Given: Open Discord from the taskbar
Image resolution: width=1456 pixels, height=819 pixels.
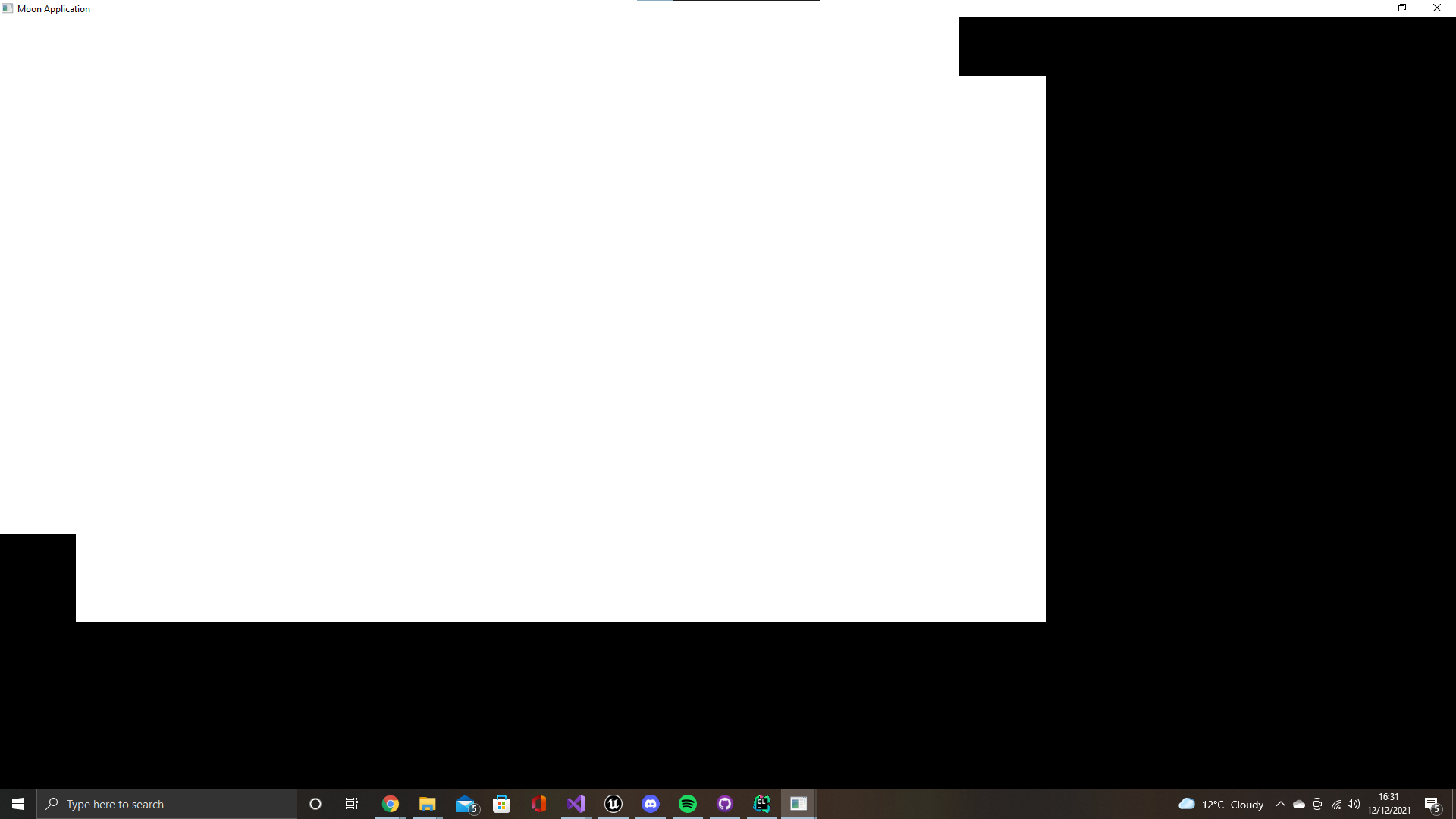Looking at the screenshot, I should [651, 804].
